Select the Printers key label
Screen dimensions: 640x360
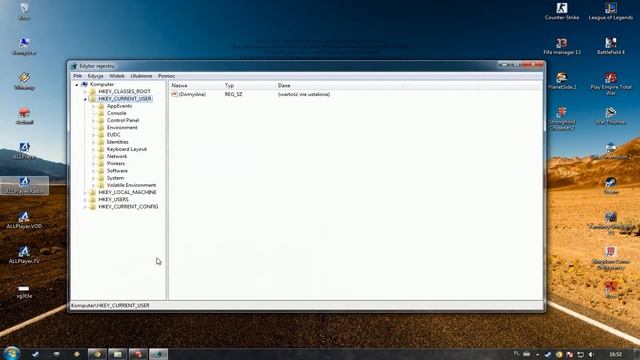(x=116, y=164)
